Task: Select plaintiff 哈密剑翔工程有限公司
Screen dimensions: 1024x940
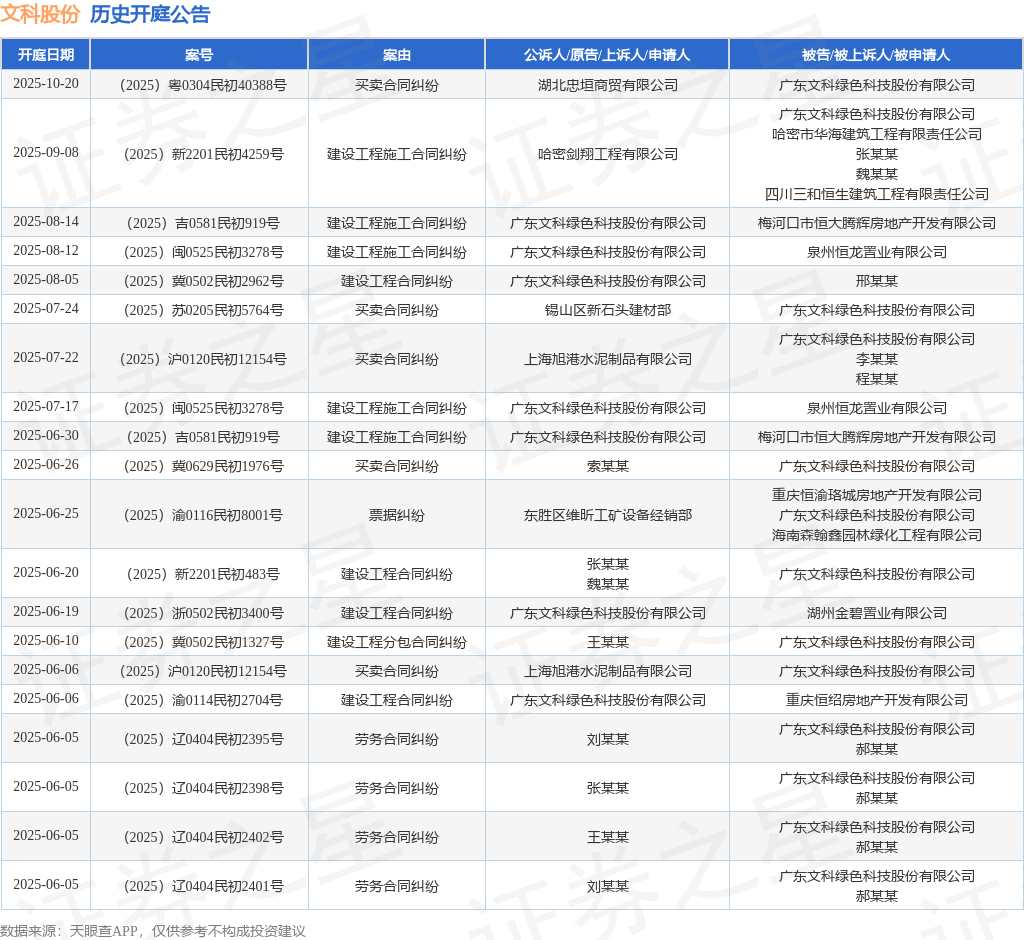Action: tap(607, 154)
